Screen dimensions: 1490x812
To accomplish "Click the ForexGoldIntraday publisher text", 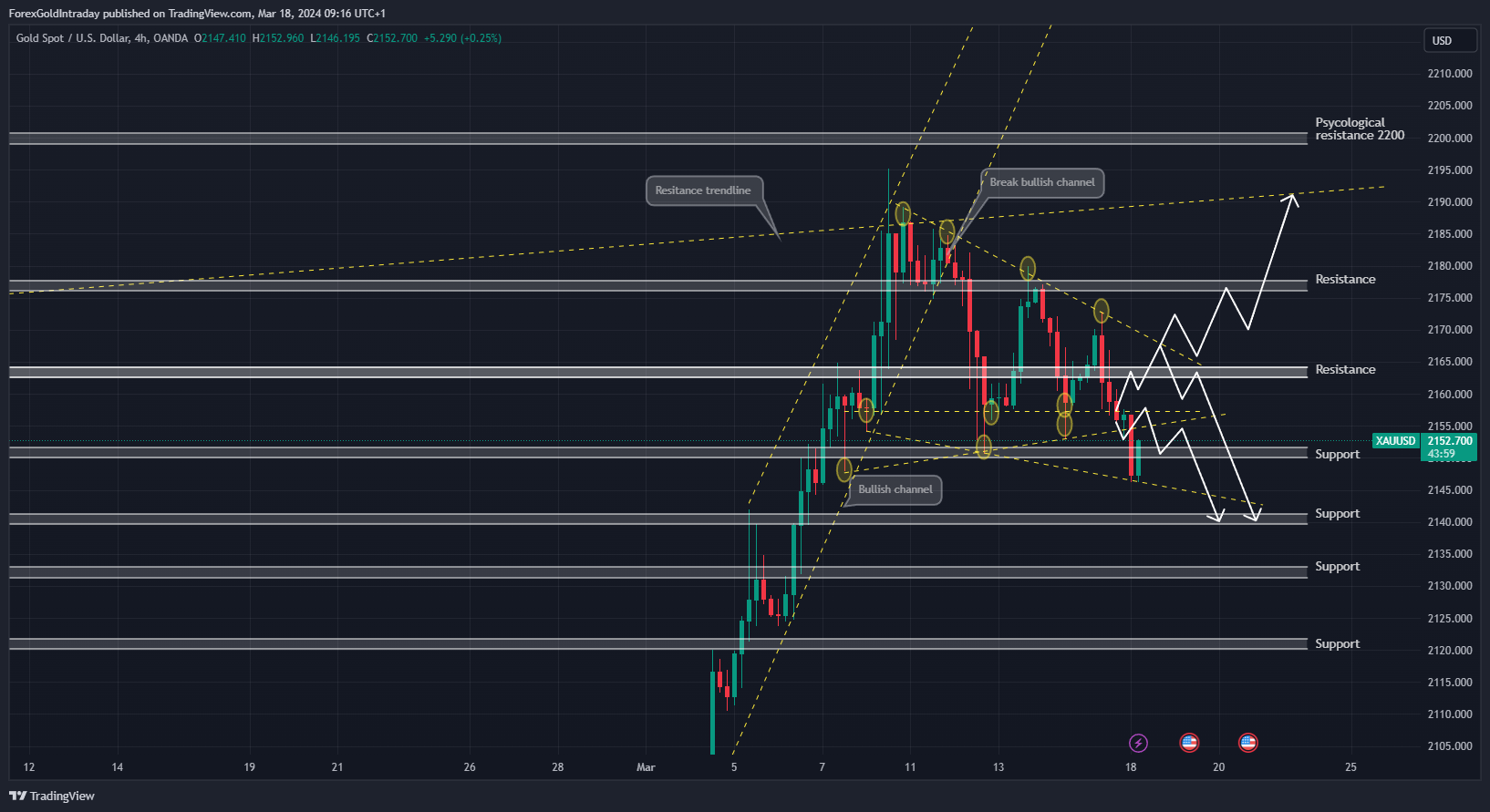I will (54, 14).
